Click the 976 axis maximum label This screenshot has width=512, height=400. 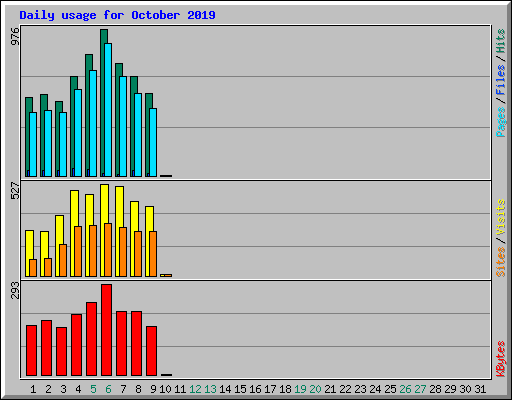pos(15,36)
